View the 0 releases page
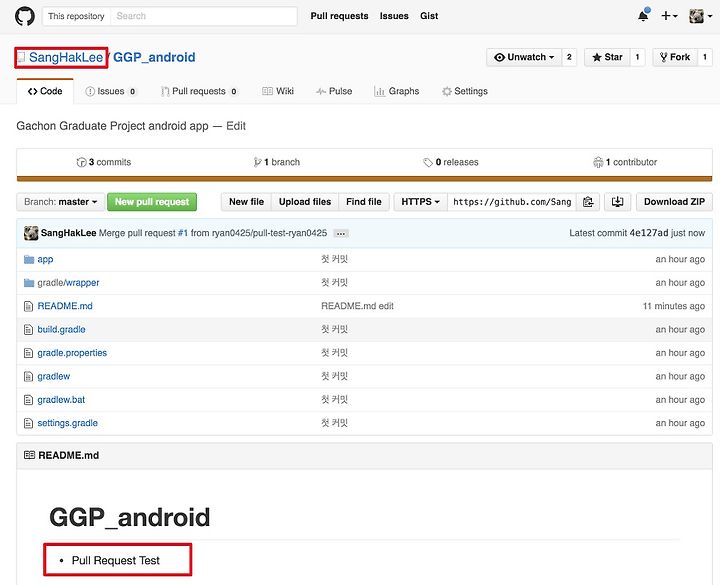The height and width of the screenshot is (585, 720). pyautogui.click(x=451, y=162)
